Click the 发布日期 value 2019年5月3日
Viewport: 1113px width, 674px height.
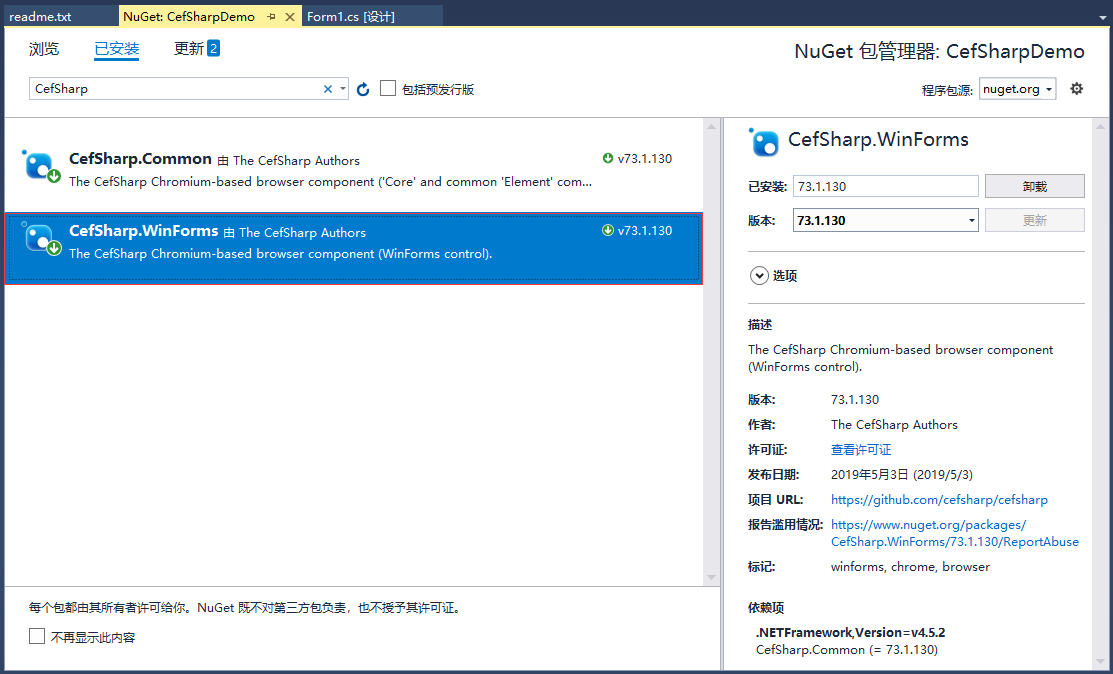[x=901, y=474]
